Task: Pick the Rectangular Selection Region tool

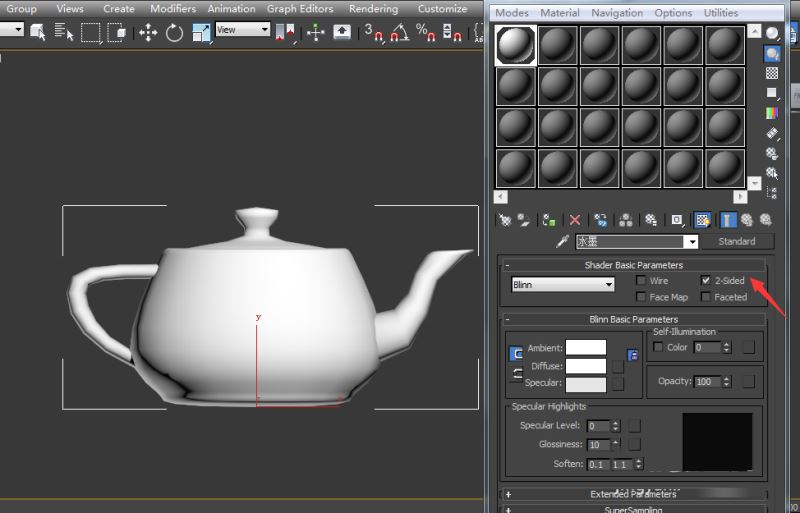Action: pyautogui.click(x=91, y=33)
